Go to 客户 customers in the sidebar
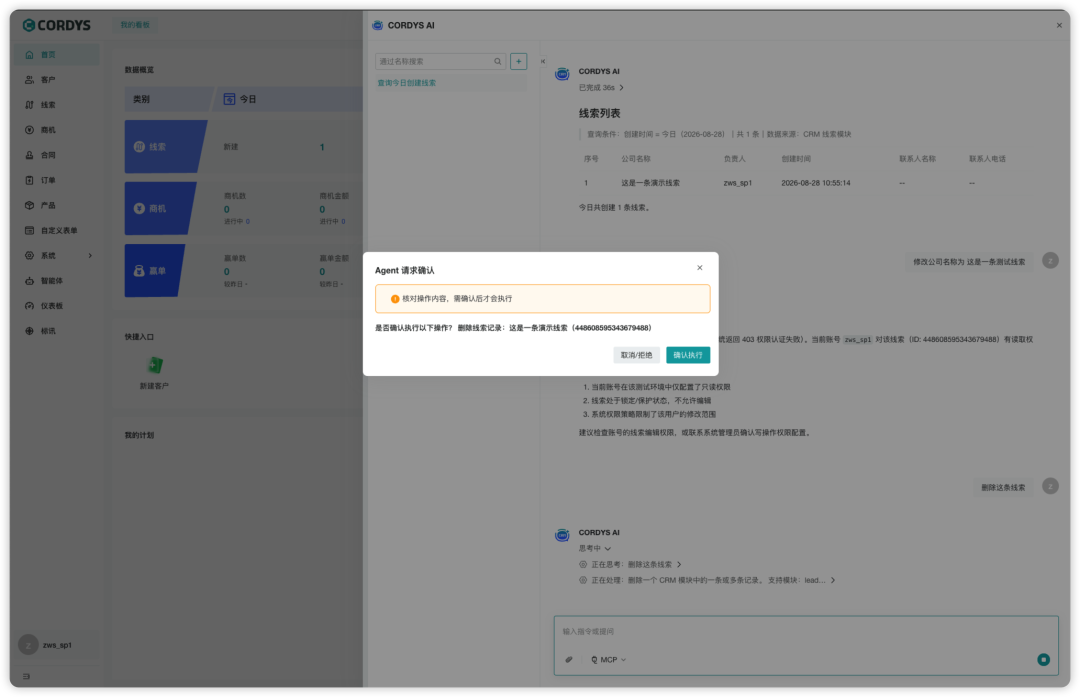Viewport: 1080px width, 697px height. [x=56, y=80]
